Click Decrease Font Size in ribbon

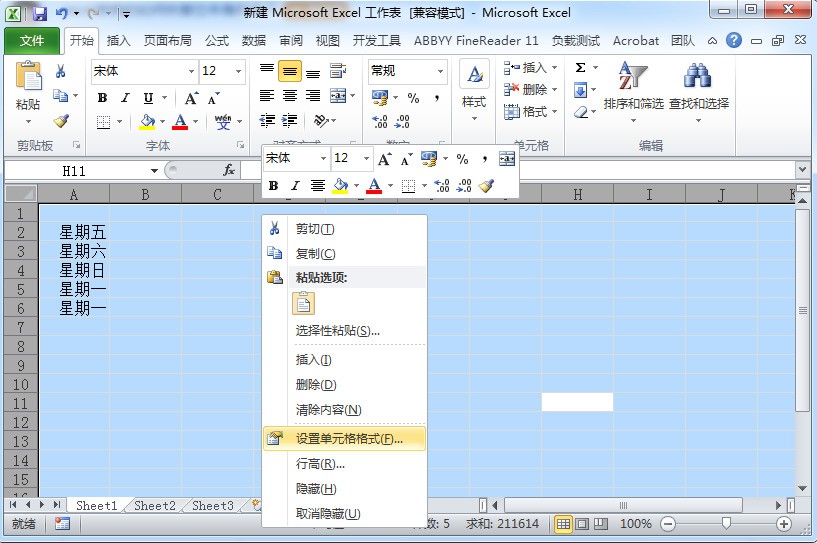point(214,98)
